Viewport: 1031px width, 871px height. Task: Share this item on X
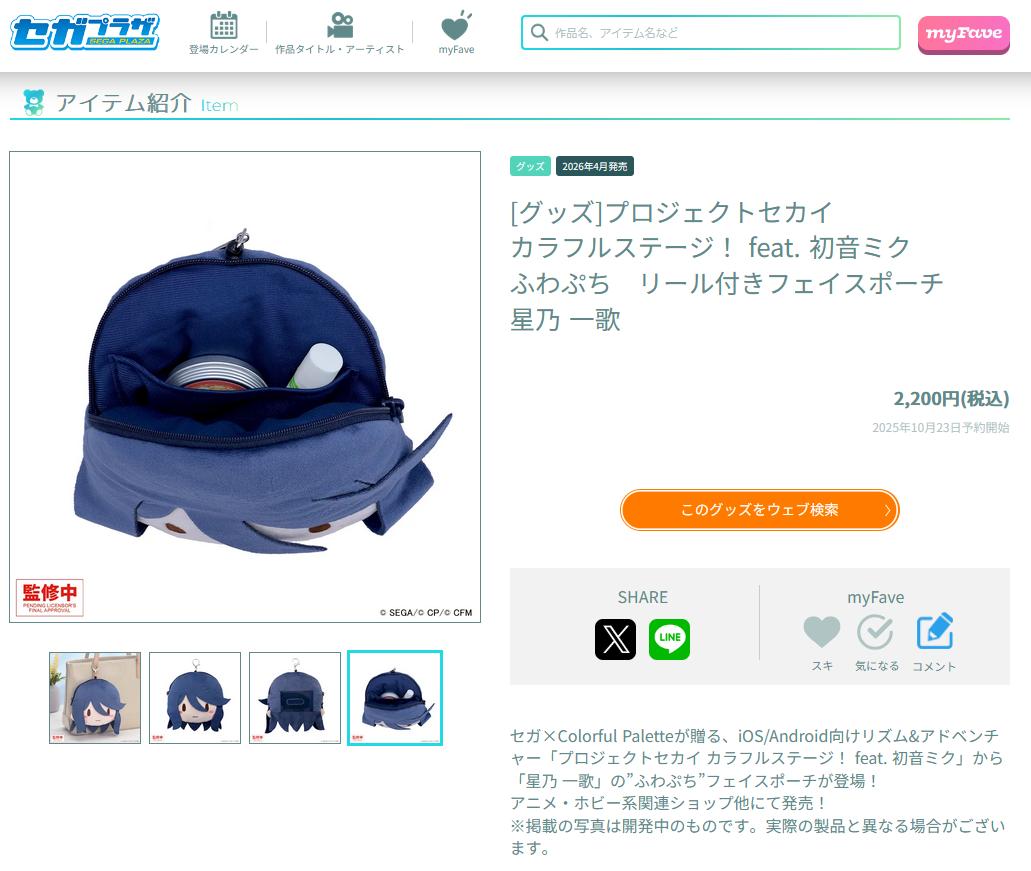[x=615, y=639]
